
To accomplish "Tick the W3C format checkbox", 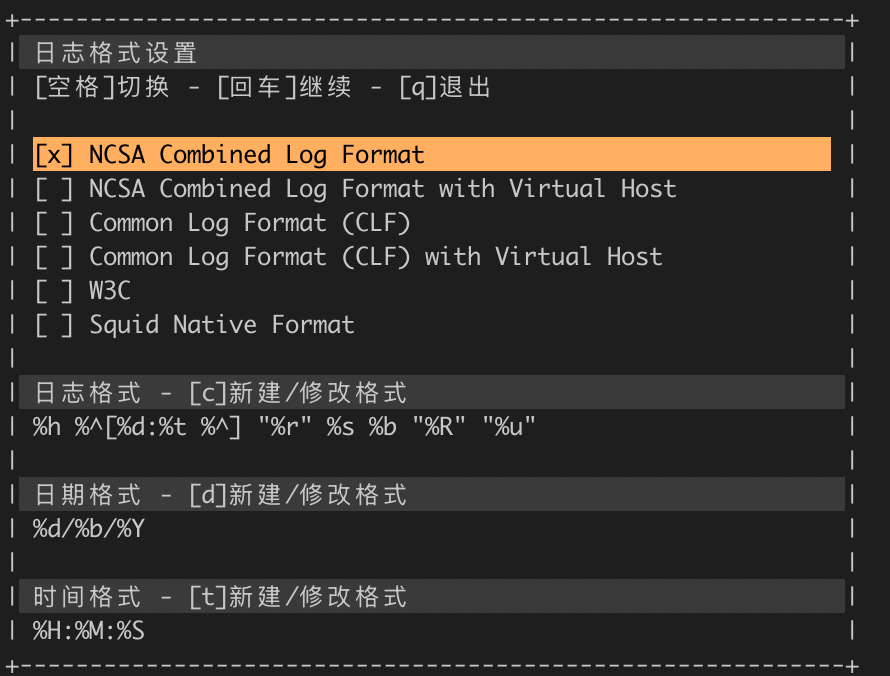I will [54, 291].
